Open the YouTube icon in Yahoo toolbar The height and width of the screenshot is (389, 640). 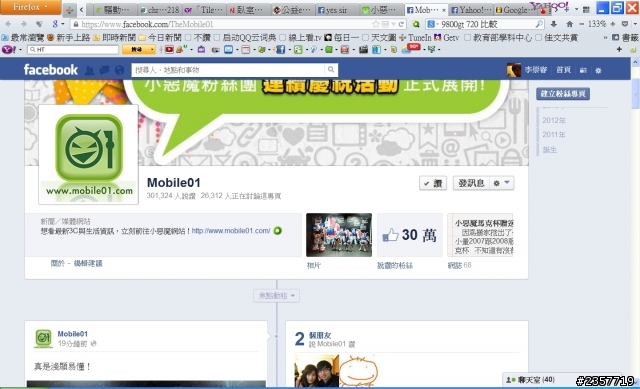(x=169, y=50)
